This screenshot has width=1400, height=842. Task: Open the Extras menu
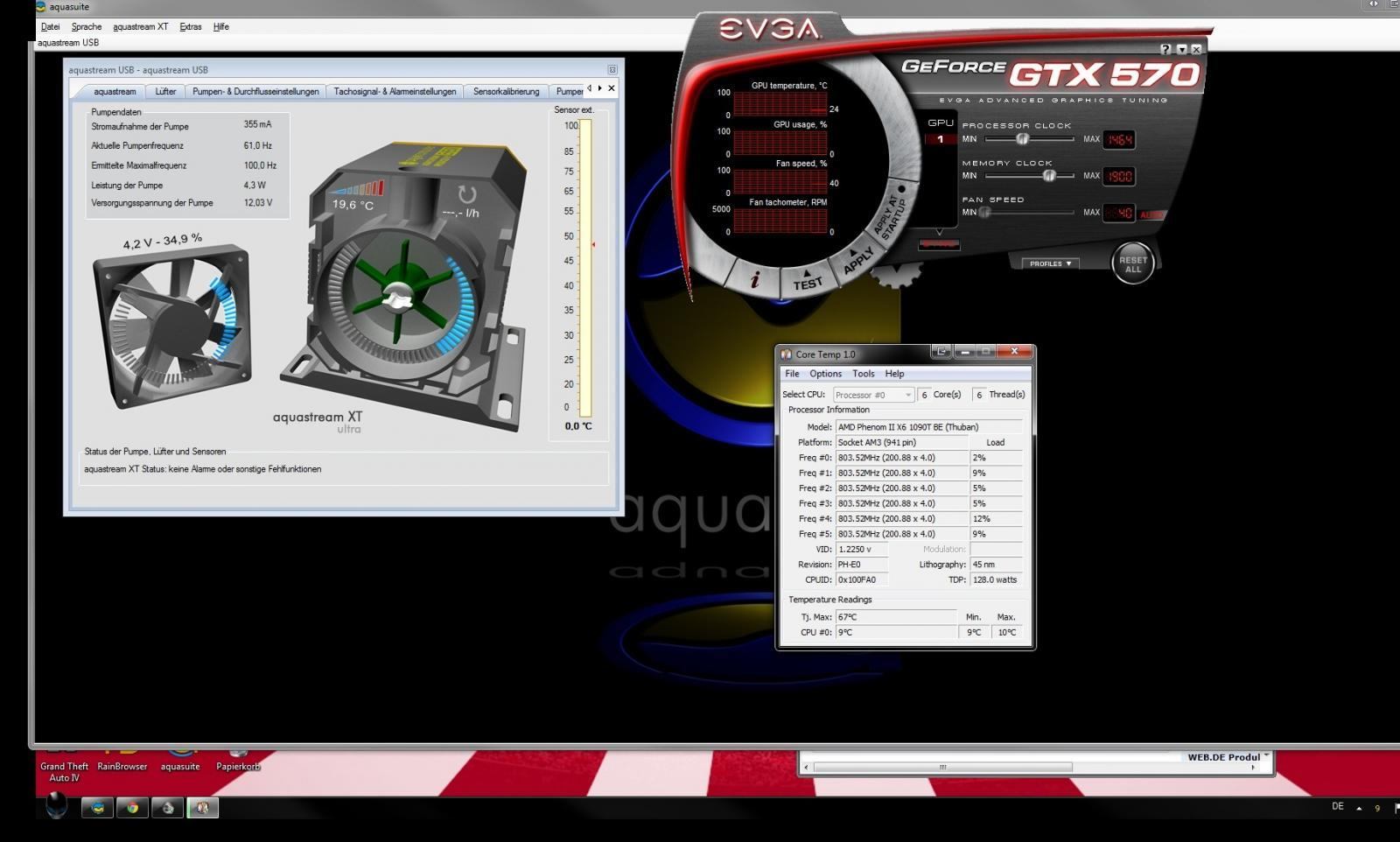(191, 27)
